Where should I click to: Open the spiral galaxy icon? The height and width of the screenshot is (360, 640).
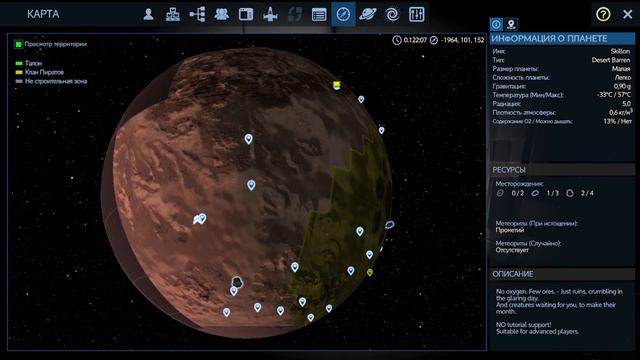click(x=392, y=15)
